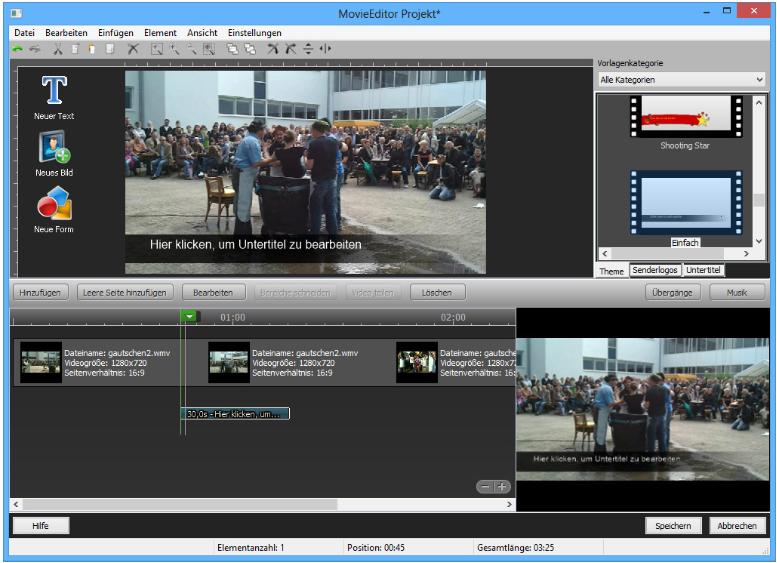Open the Einfügen menu

pyautogui.click(x=115, y=33)
